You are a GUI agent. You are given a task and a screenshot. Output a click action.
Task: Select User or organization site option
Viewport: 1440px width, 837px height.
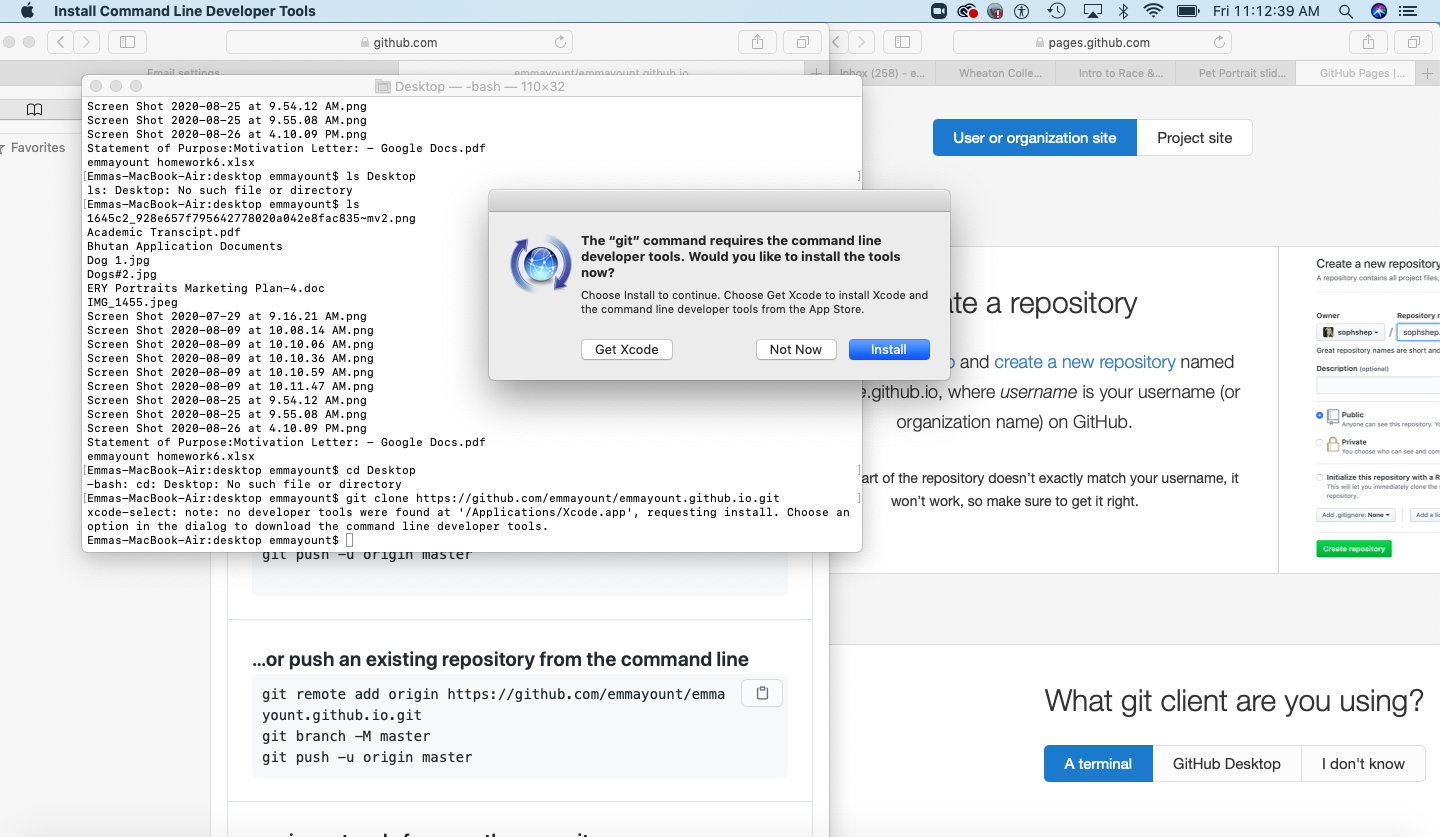click(1034, 138)
